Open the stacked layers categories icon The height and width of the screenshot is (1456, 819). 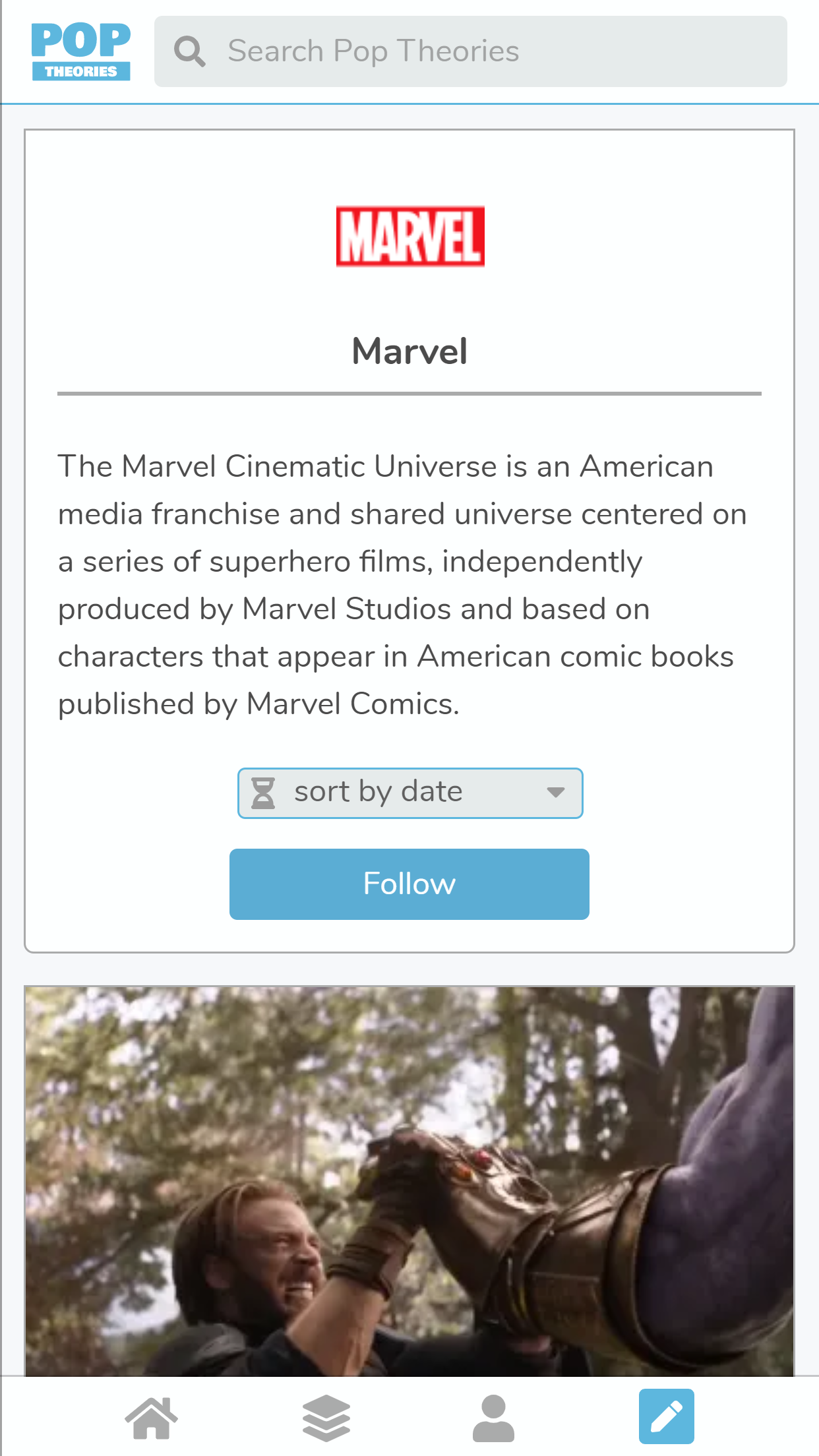point(326,1418)
